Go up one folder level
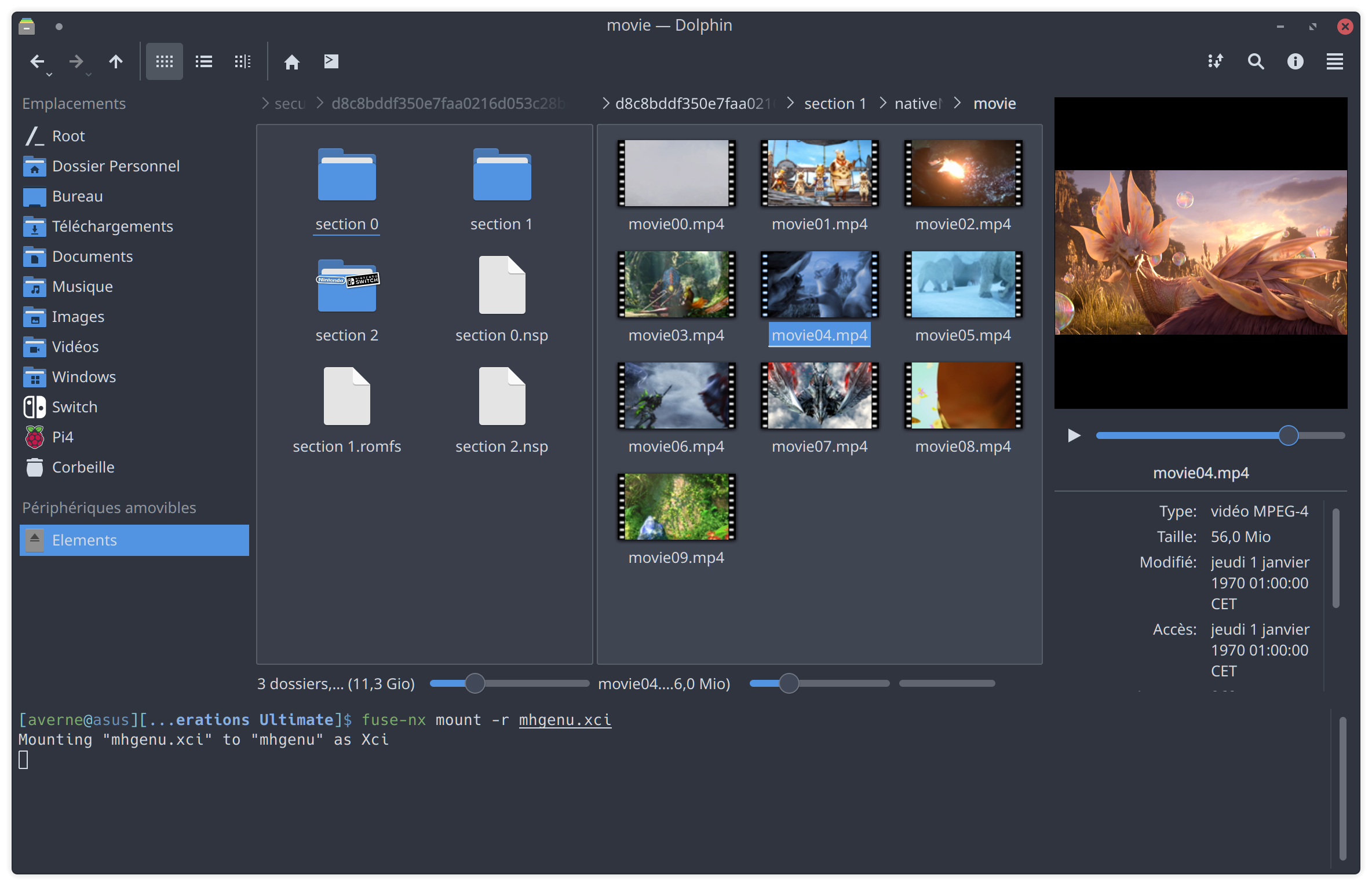This screenshot has width=1372, height=886. pos(116,61)
